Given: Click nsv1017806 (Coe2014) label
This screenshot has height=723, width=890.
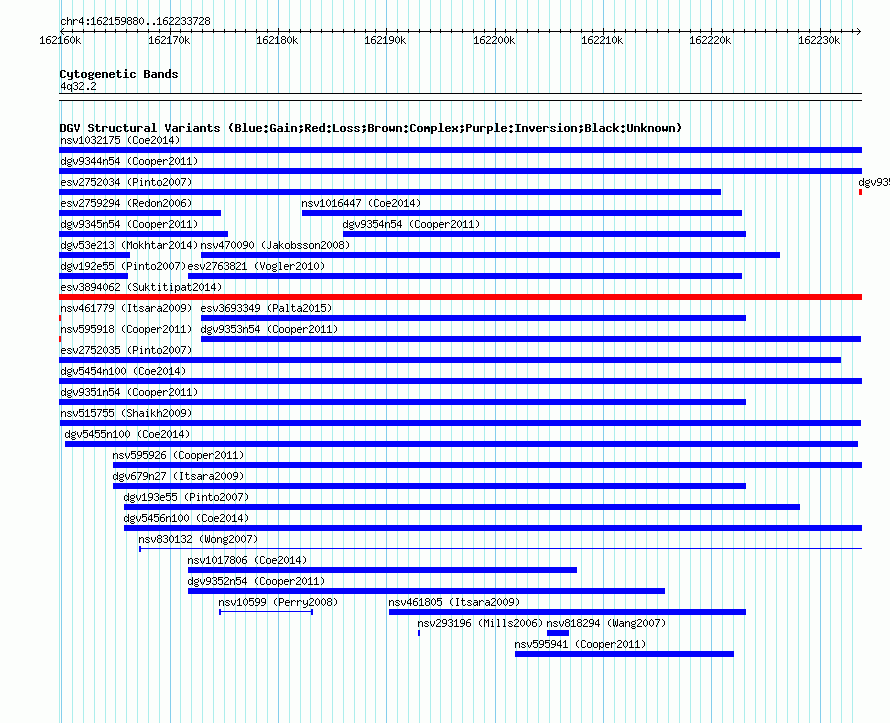Looking at the screenshot, I should tap(247, 560).
